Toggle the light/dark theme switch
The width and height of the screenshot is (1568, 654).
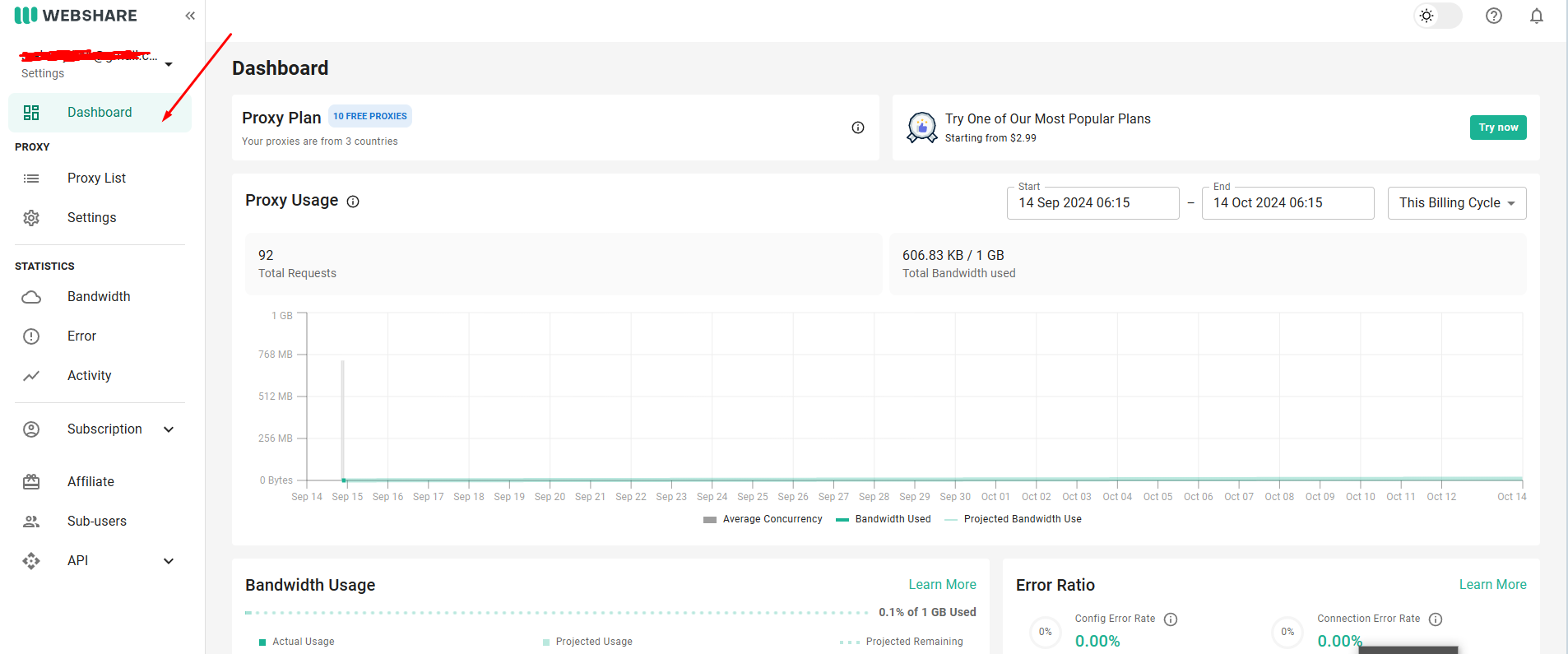click(1436, 16)
